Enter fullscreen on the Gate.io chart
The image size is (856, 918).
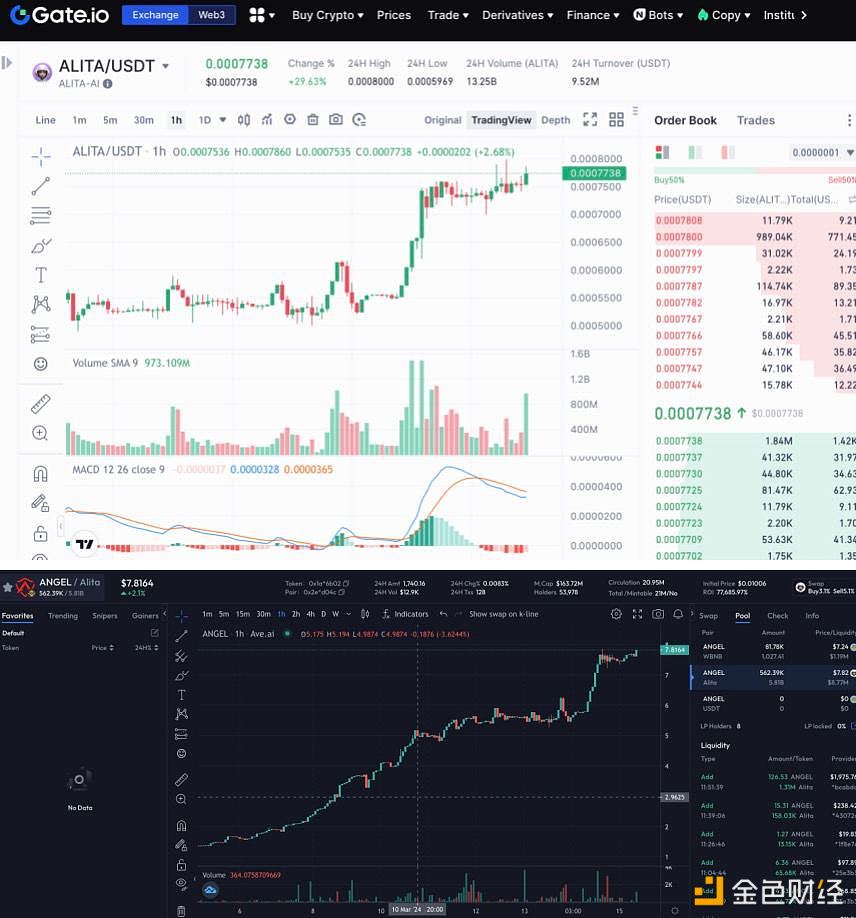click(x=590, y=119)
